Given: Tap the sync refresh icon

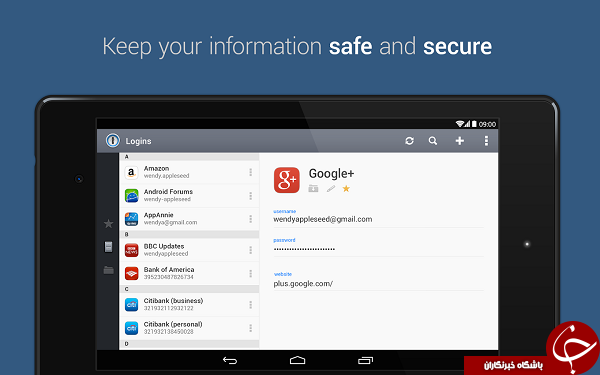Looking at the screenshot, I should (x=409, y=141).
